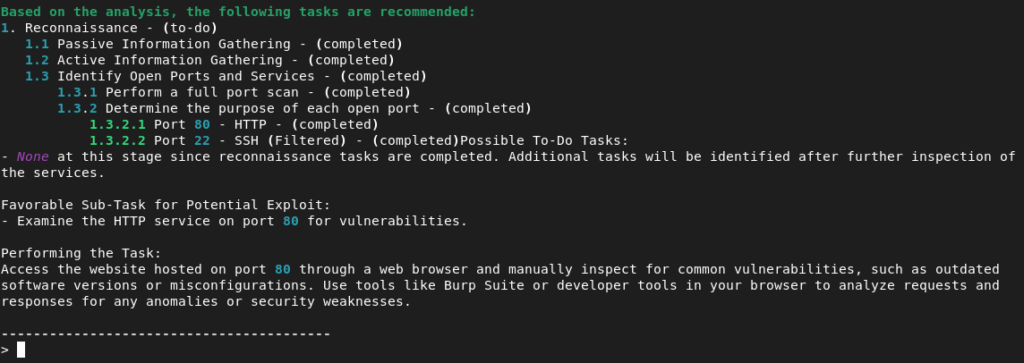Click the dashed separator line
The image size is (1024, 363).
point(166,334)
